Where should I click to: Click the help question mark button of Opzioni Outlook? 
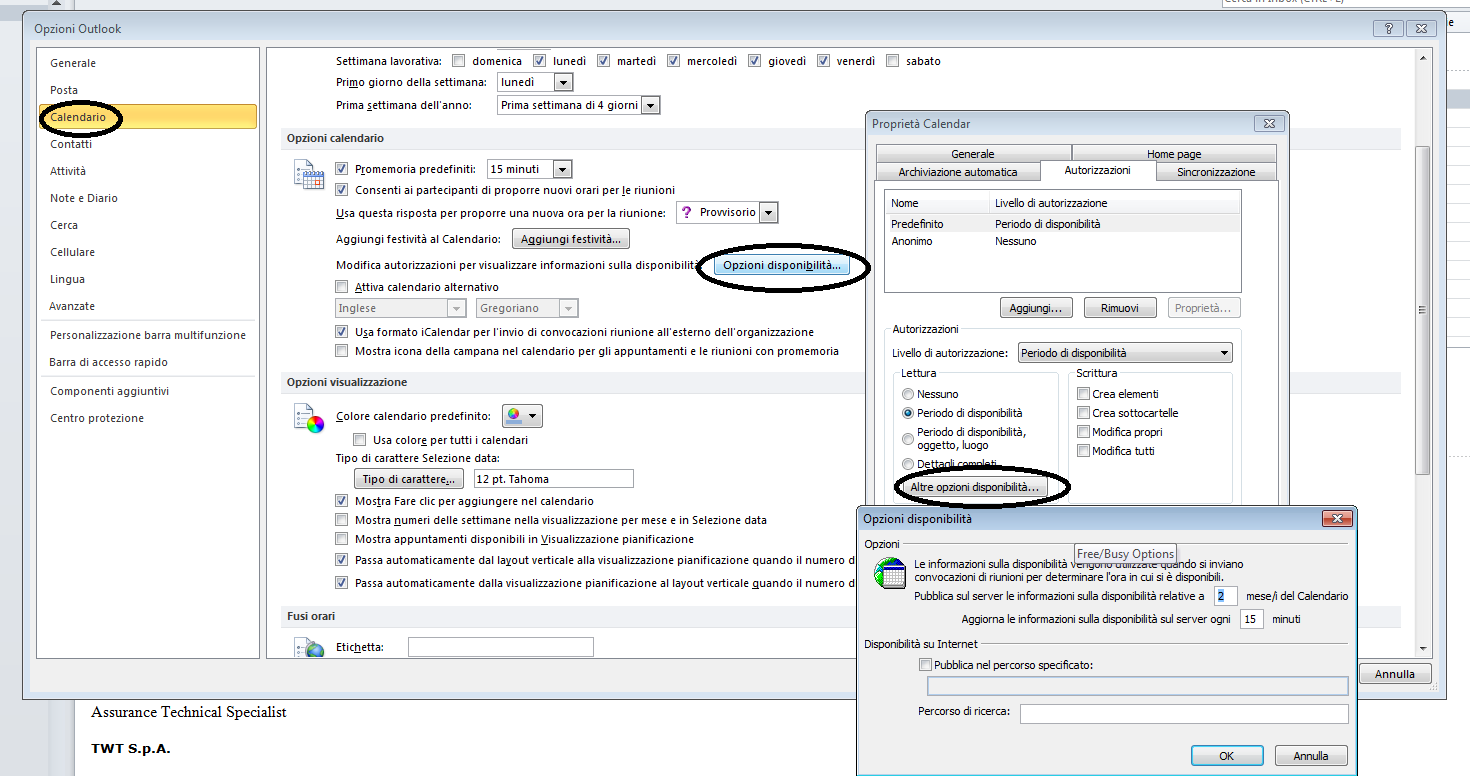tap(1388, 29)
